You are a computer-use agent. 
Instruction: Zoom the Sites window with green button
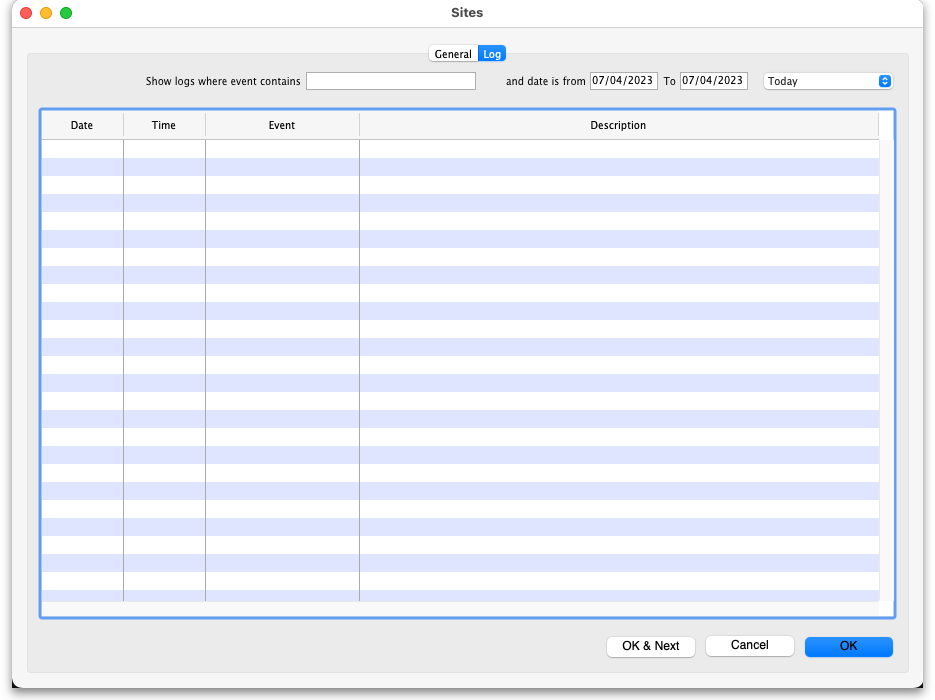coord(66,13)
